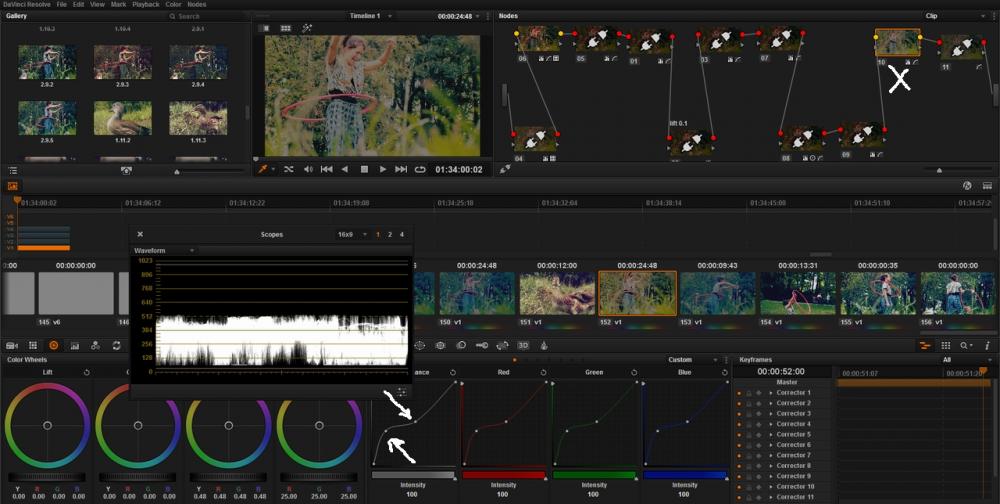
Task: Open the Color menu
Action: 173,4
